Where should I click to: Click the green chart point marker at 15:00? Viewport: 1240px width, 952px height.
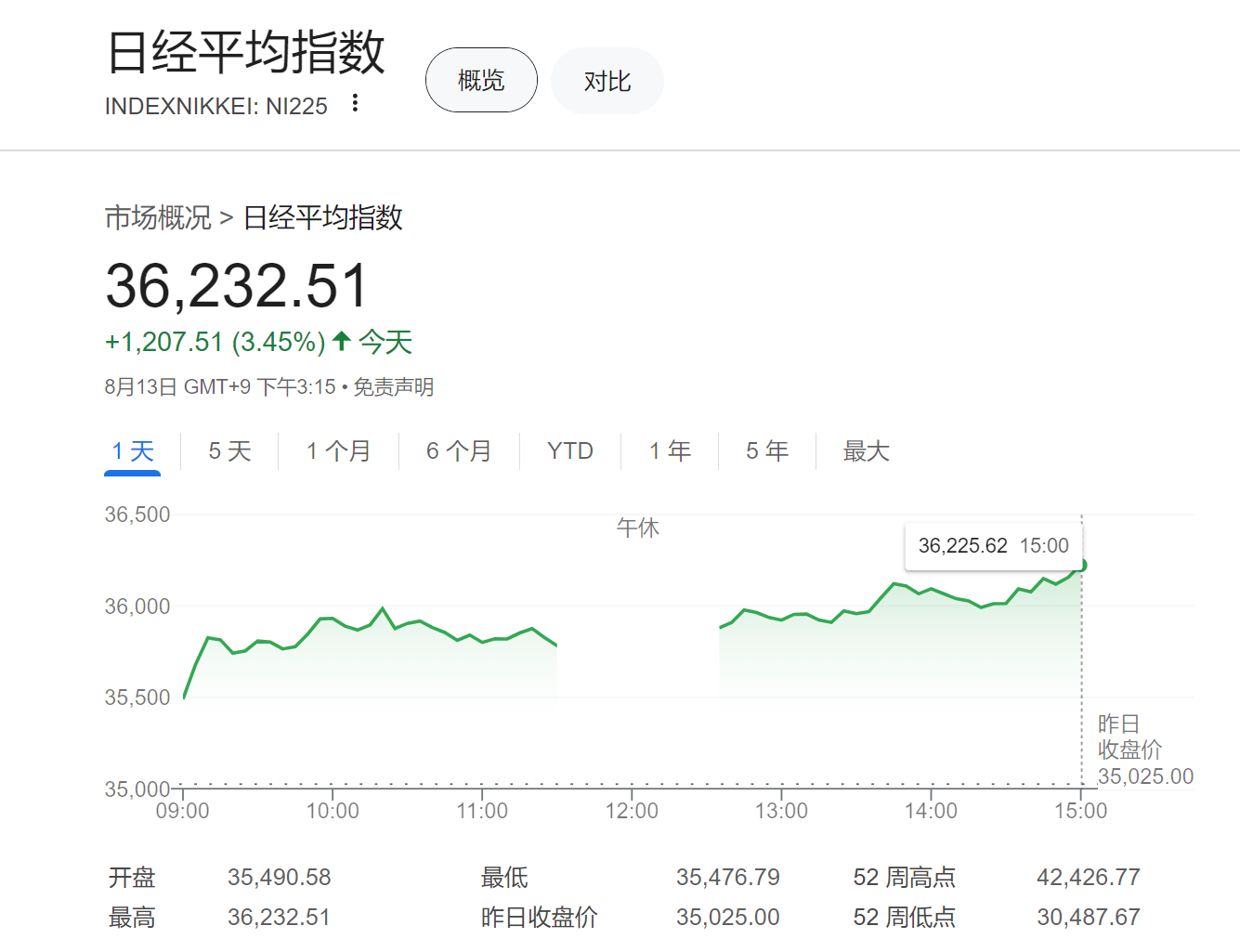tap(1079, 565)
